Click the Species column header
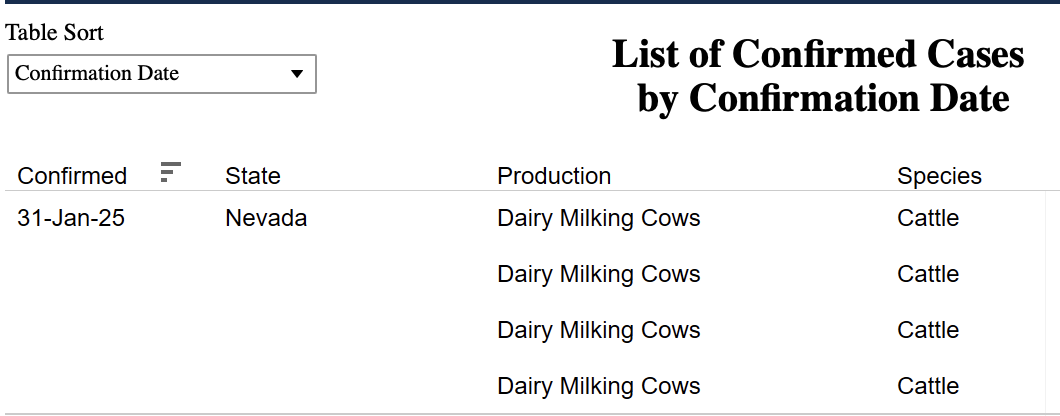Viewport: 1060px width, 416px height. pos(939,176)
